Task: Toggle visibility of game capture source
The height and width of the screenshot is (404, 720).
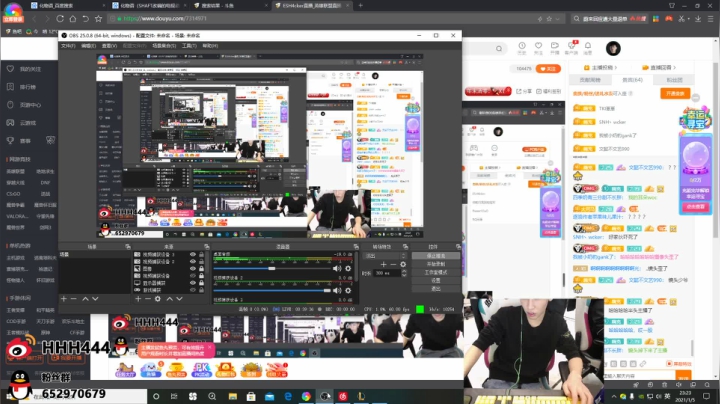Action: 193,290
